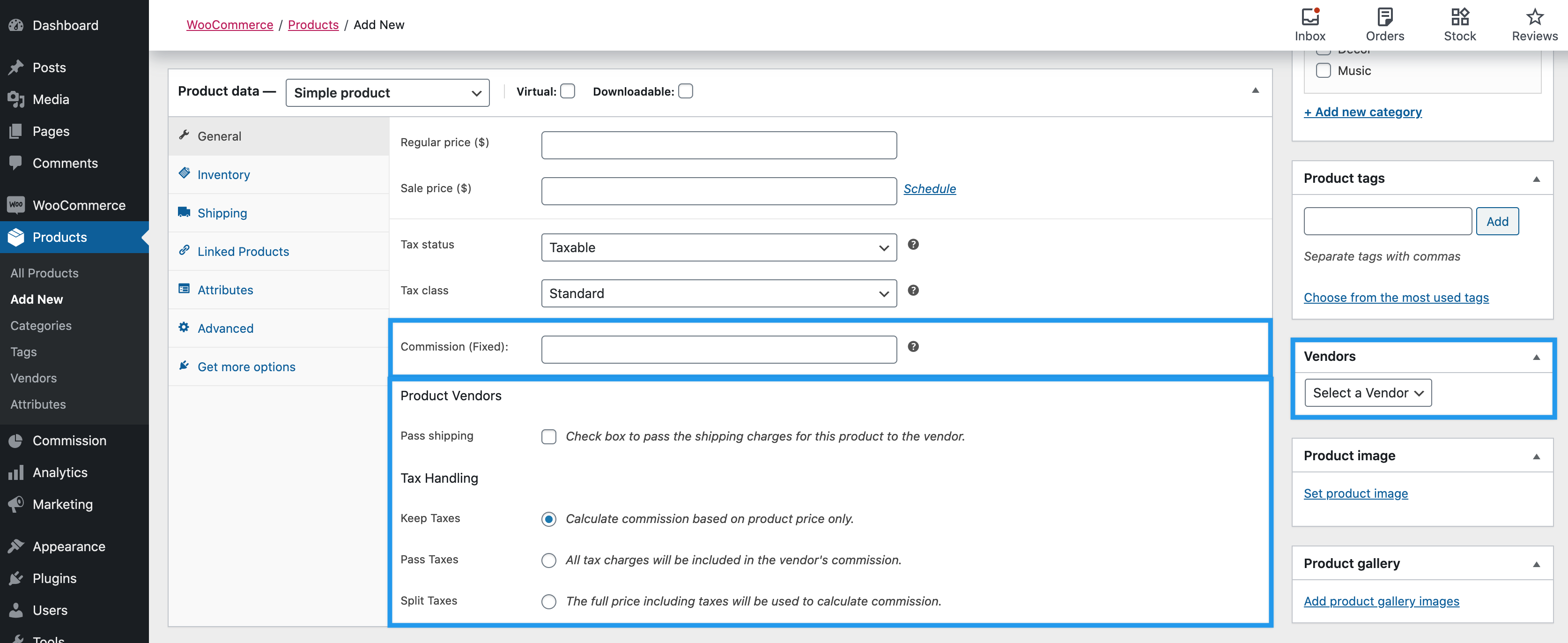This screenshot has height=643, width=1568.
Task: Click the Set product image link
Action: click(1355, 493)
